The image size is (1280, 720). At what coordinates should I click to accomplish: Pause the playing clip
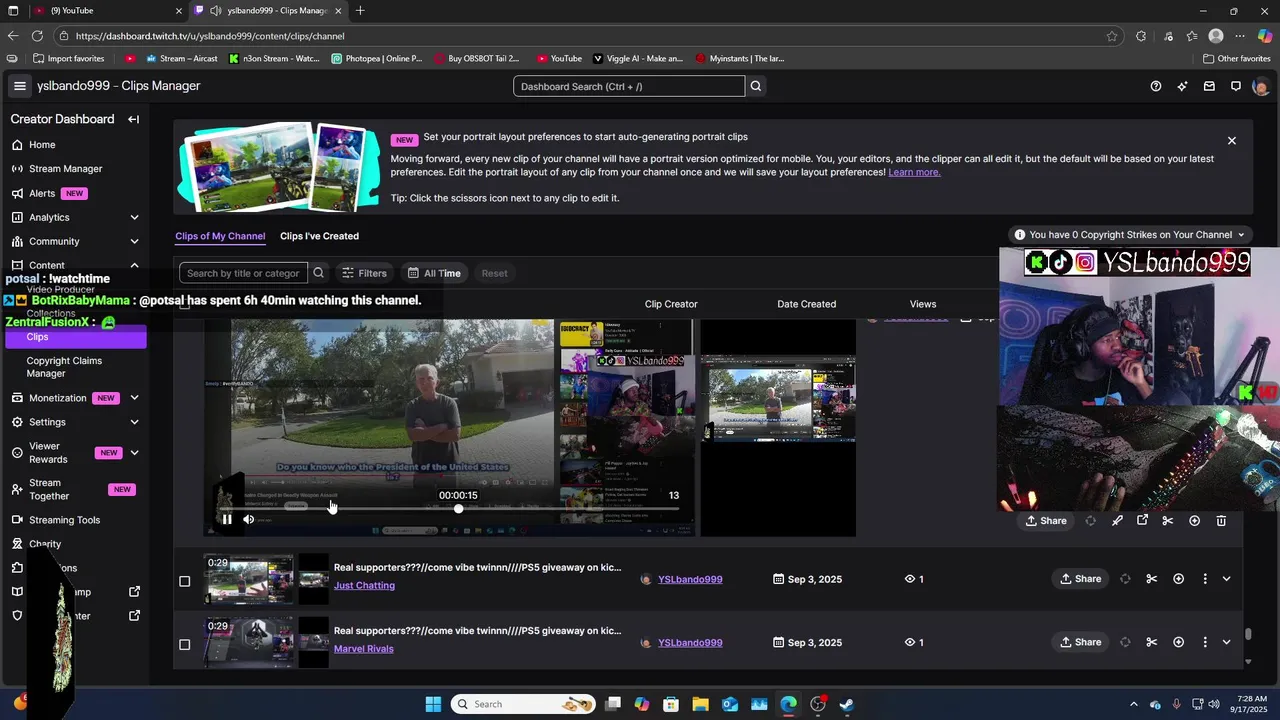[227, 519]
